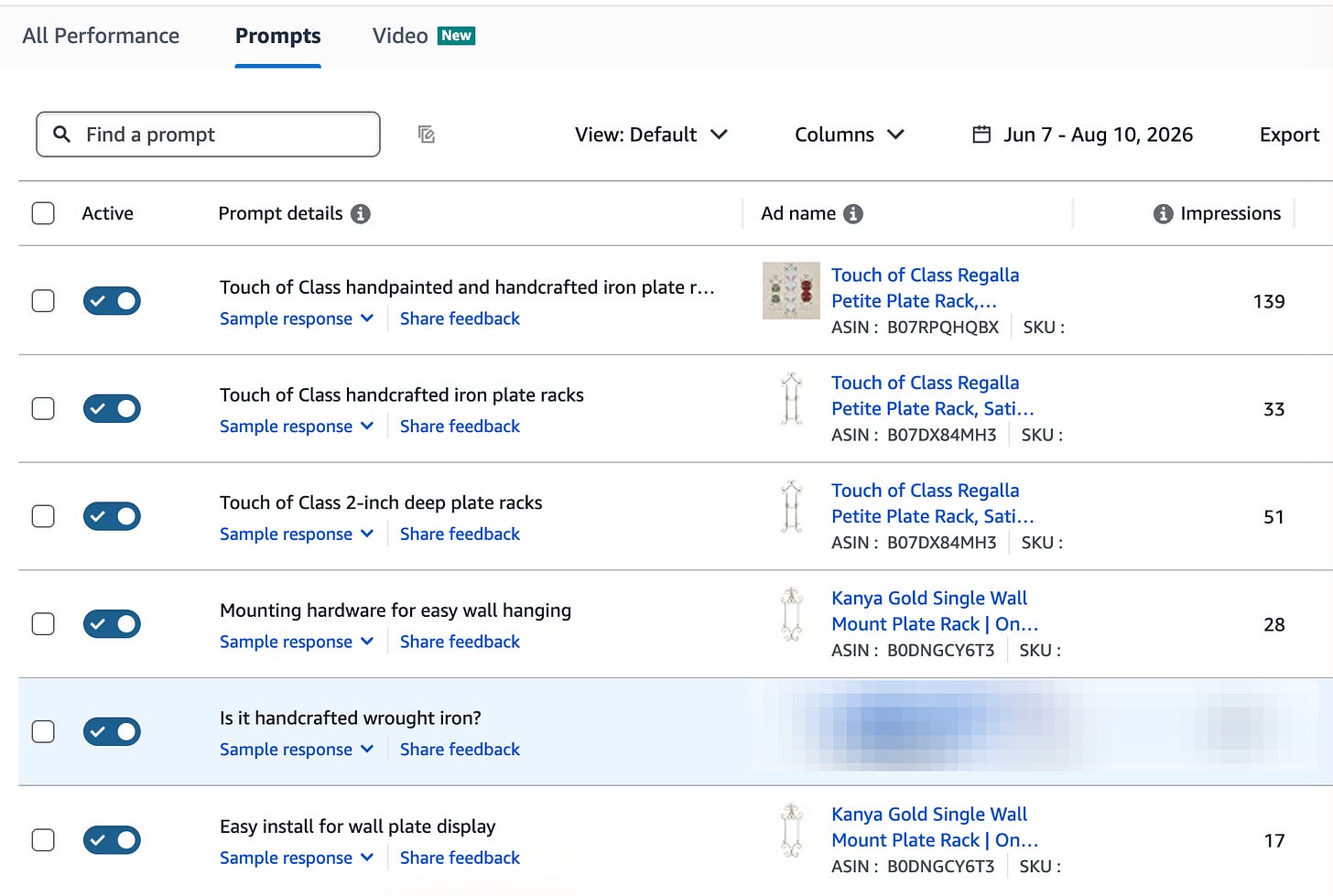Click the Find a prompt search field
The width and height of the screenshot is (1333, 896).
(x=208, y=135)
